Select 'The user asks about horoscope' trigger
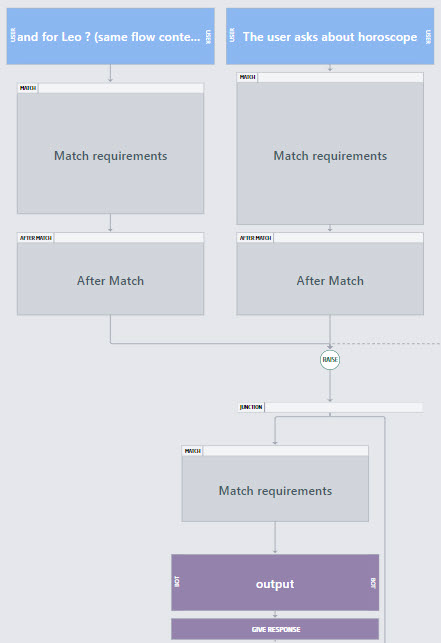 coord(330,36)
